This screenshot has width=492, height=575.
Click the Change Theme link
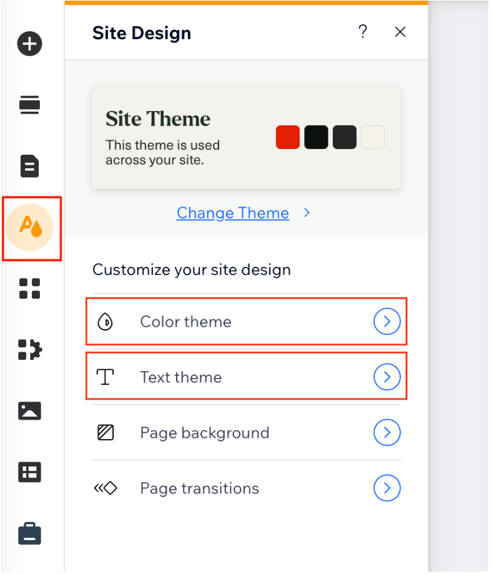(234, 214)
